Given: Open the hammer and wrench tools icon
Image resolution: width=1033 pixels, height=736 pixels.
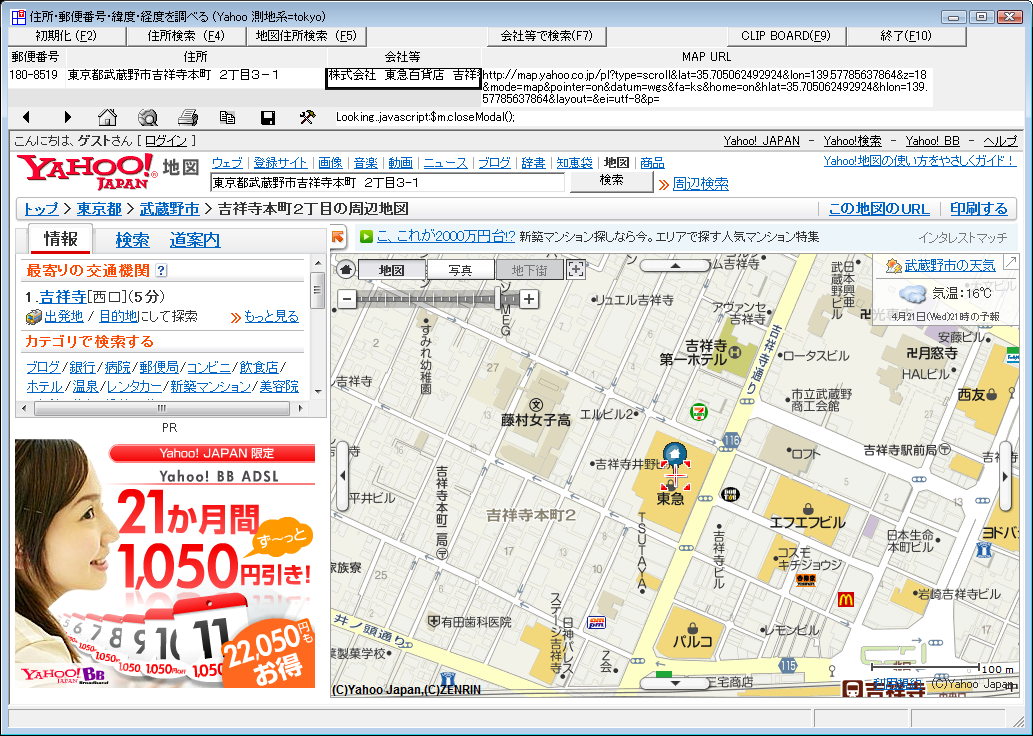Looking at the screenshot, I should [x=307, y=117].
